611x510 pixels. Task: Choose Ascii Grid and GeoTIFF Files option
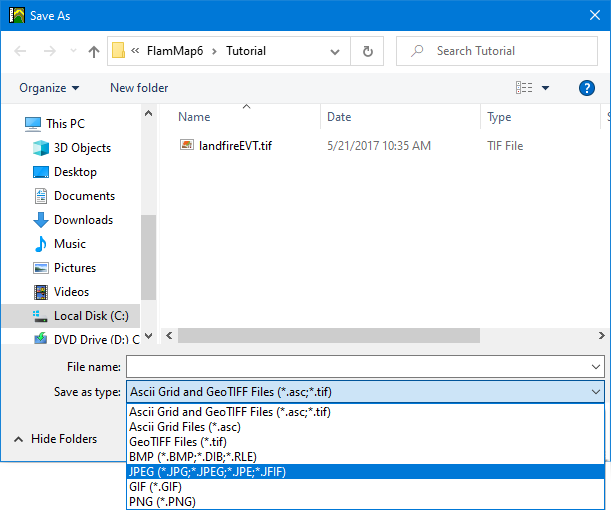point(366,412)
